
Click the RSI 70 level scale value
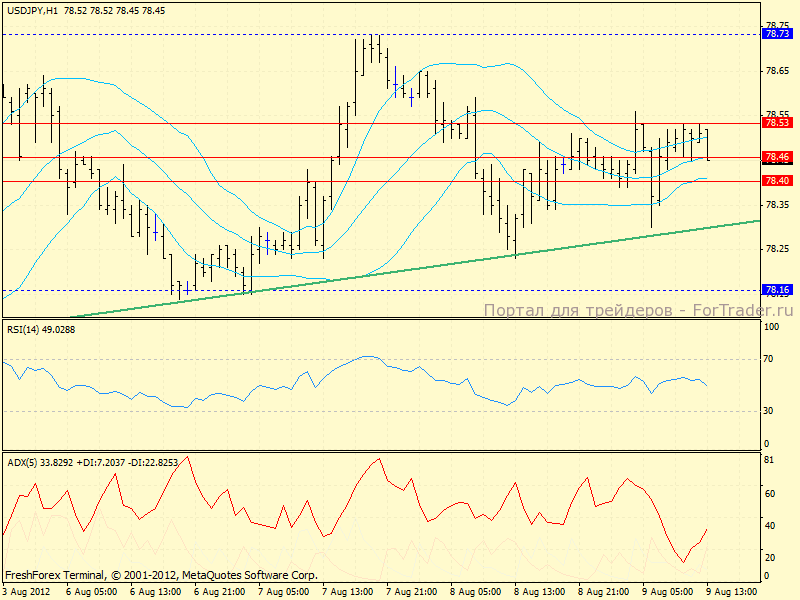pyautogui.click(x=771, y=357)
